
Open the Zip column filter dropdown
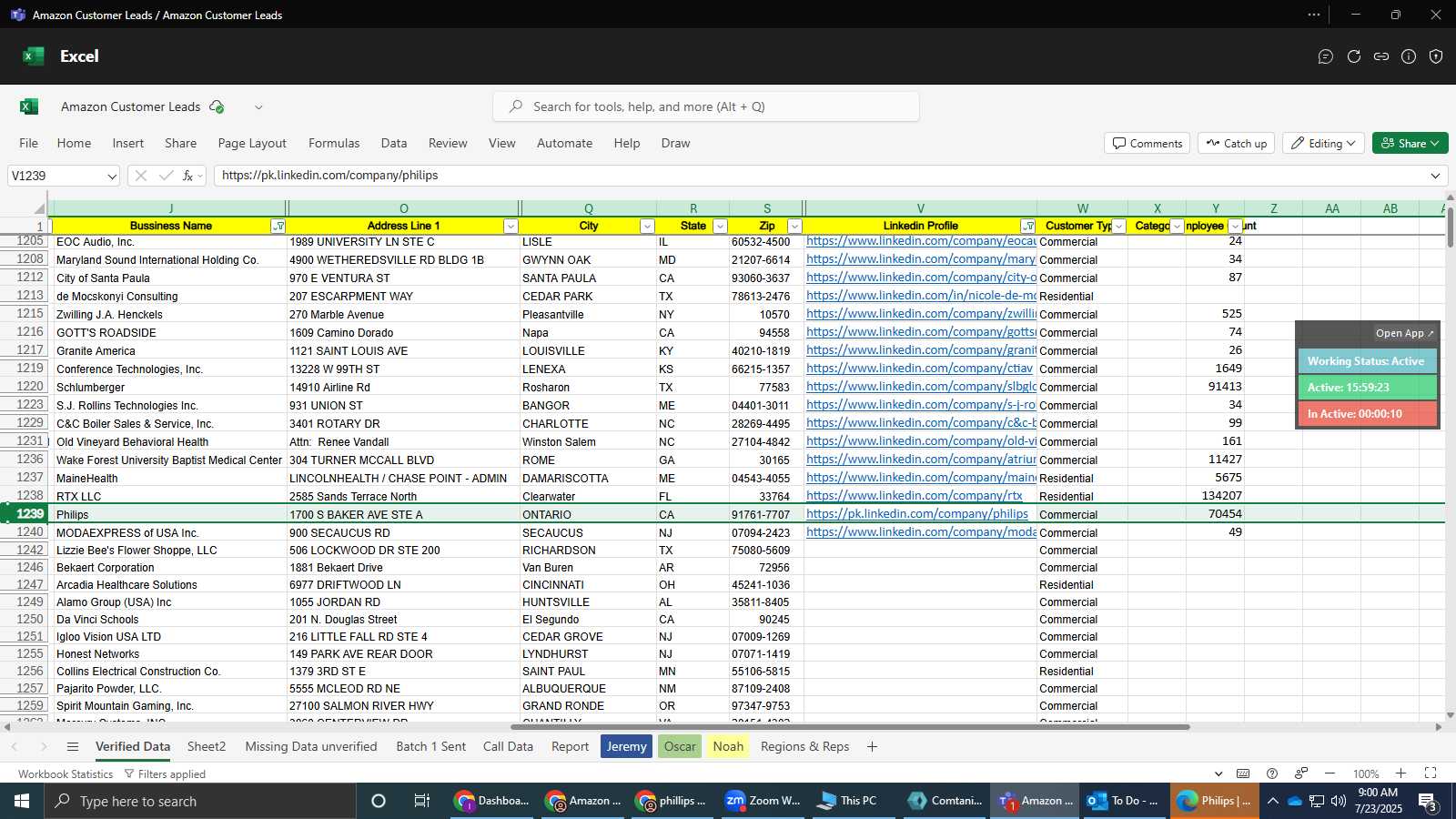[x=794, y=227]
